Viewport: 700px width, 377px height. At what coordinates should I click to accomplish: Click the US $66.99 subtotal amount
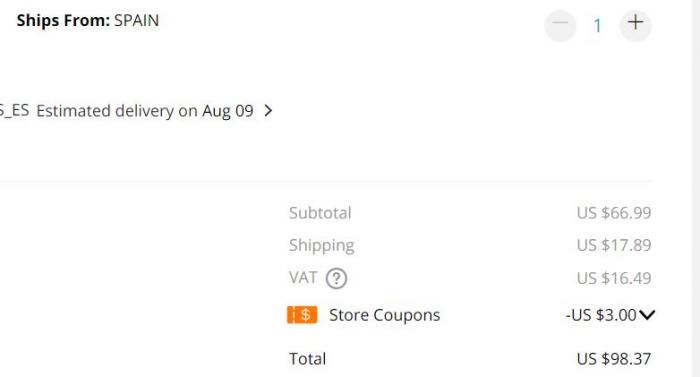point(614,213)
